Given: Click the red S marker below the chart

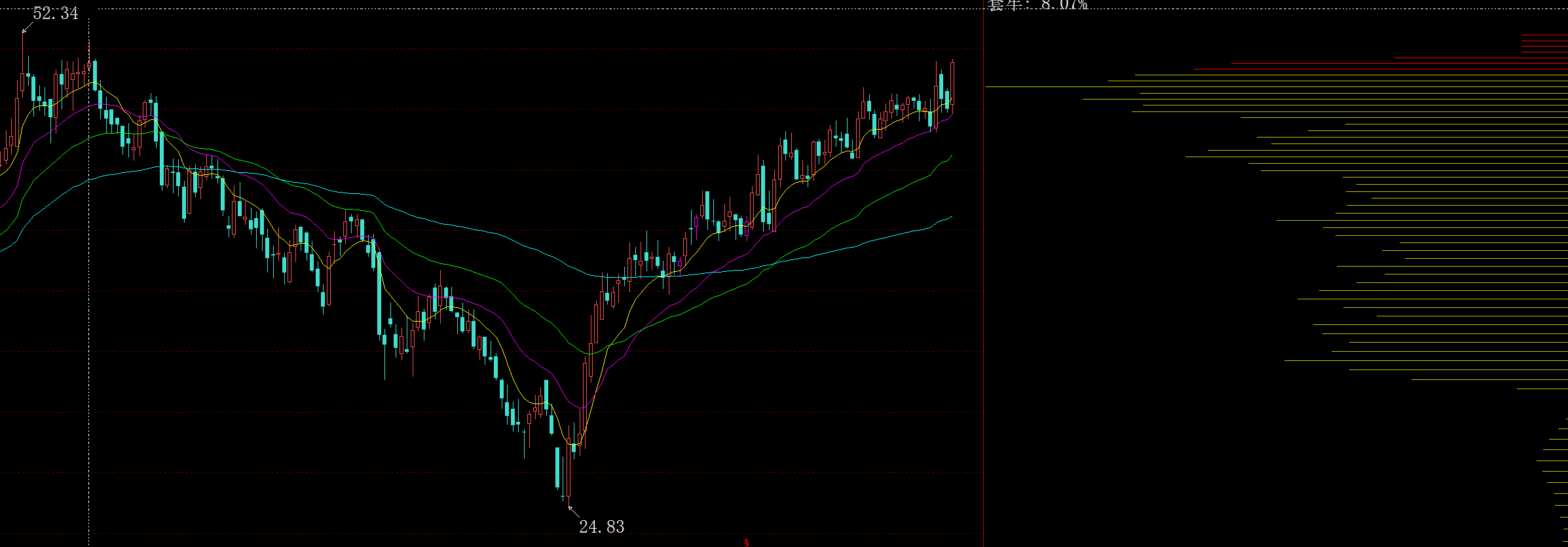Looking at the screenshot, I should point(746,542).
